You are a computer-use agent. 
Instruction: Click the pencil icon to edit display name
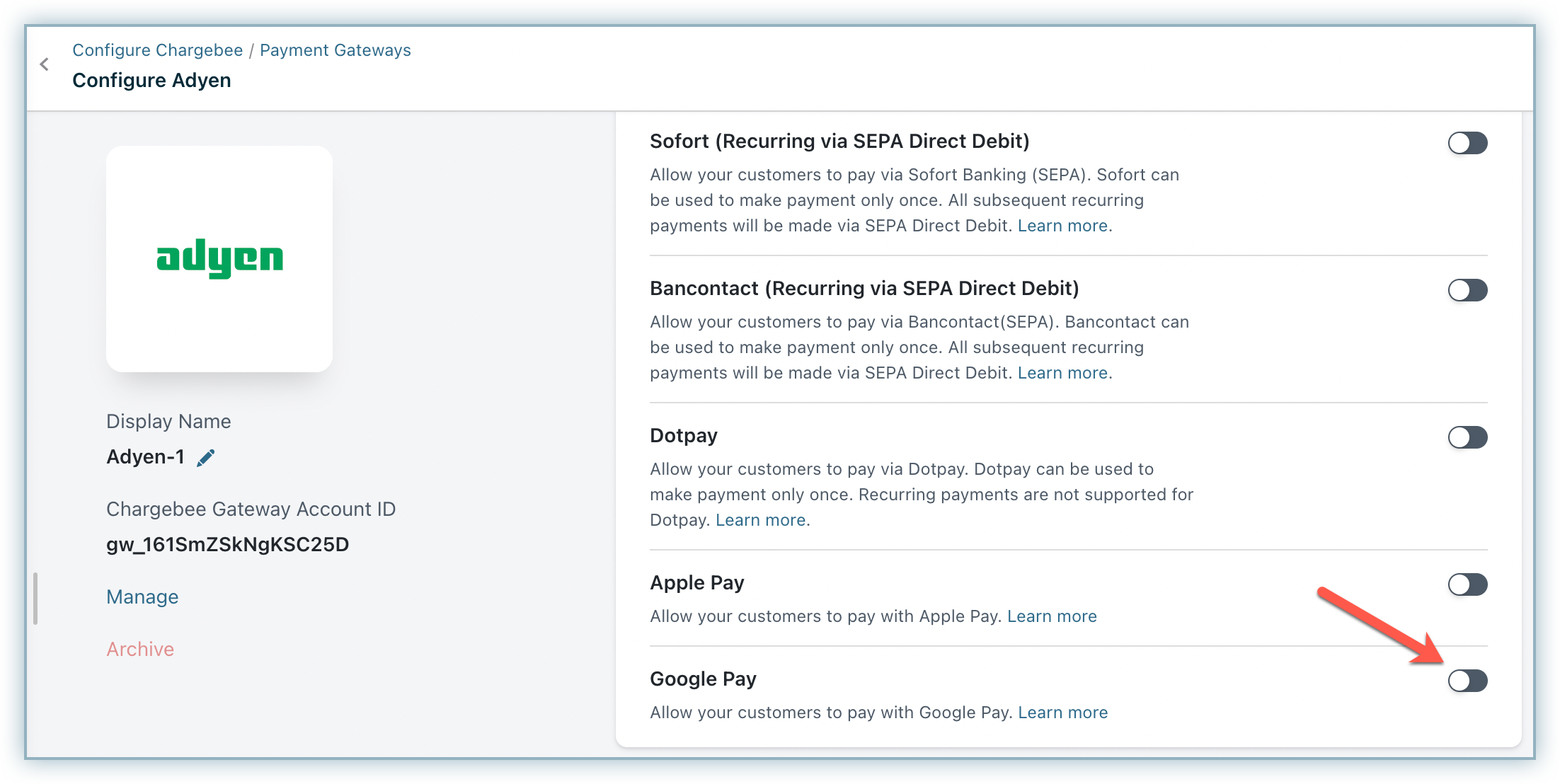pos(206,458)
